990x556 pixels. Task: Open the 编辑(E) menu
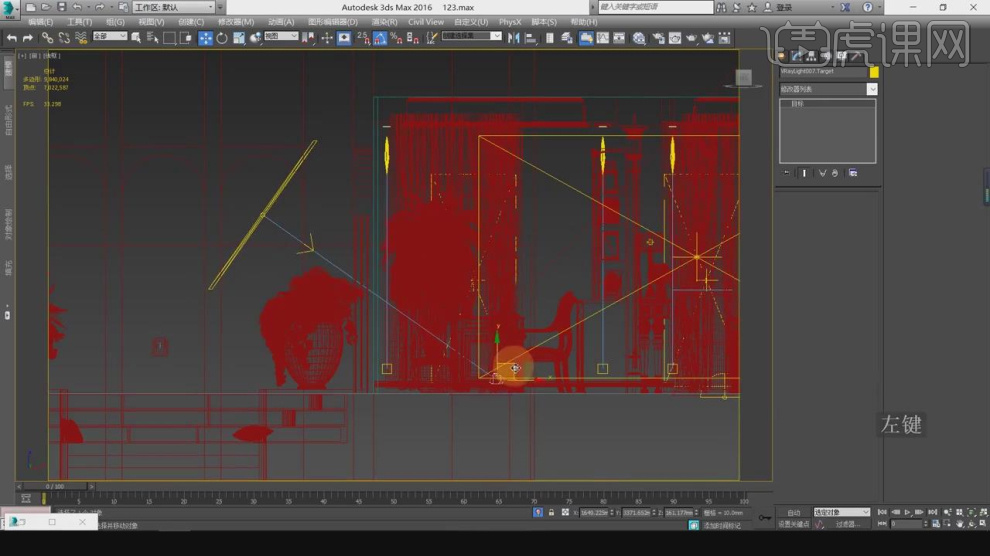tap(40, 22)
